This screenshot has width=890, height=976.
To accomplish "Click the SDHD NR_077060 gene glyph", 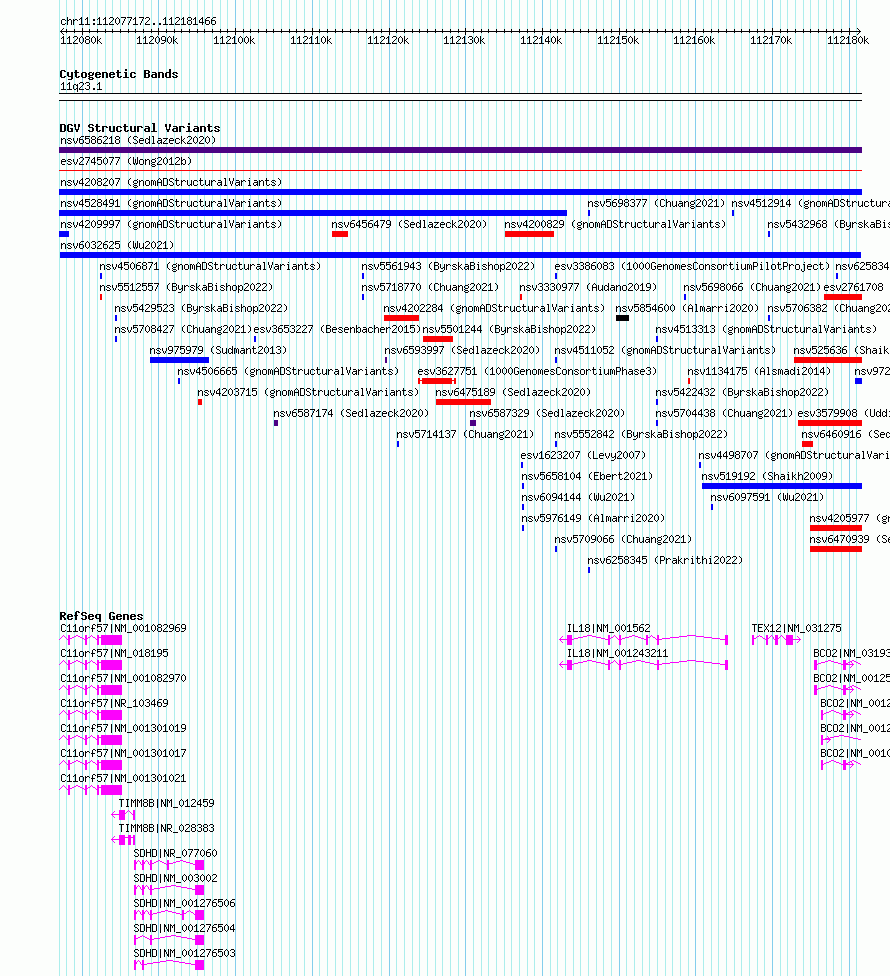I will [169, 865].
